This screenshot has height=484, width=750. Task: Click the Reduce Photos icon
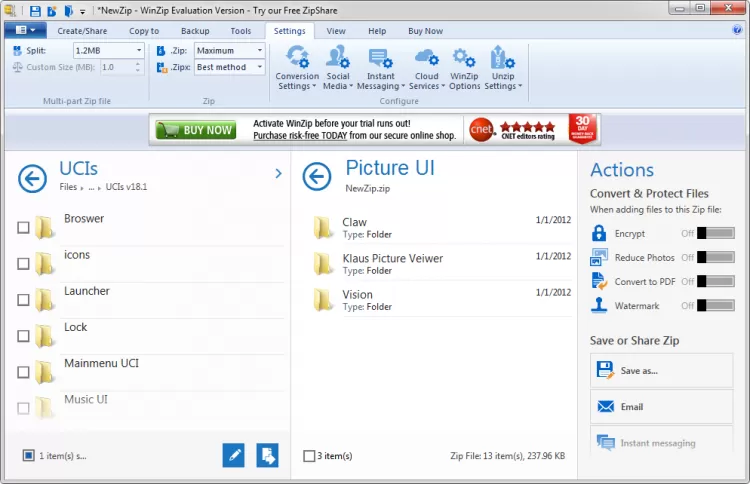[x=599, y=257]
